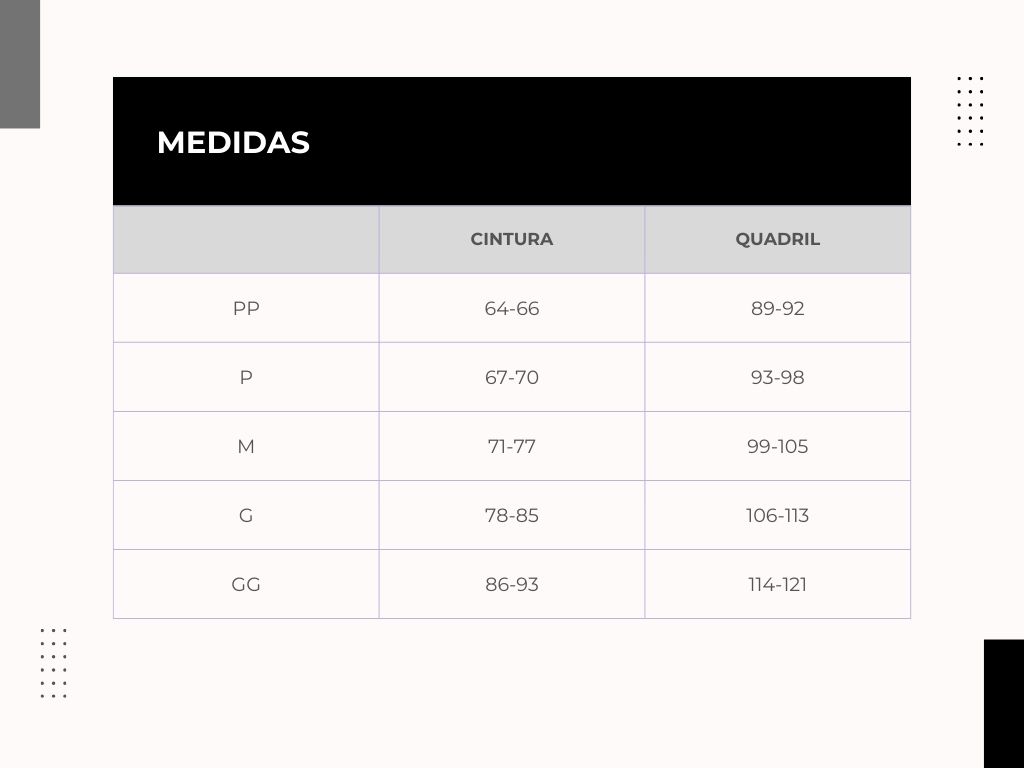Select the CINTURA column header
Image resolution: width=1024 pixels, height=768 pixels.
coord(511,239)
